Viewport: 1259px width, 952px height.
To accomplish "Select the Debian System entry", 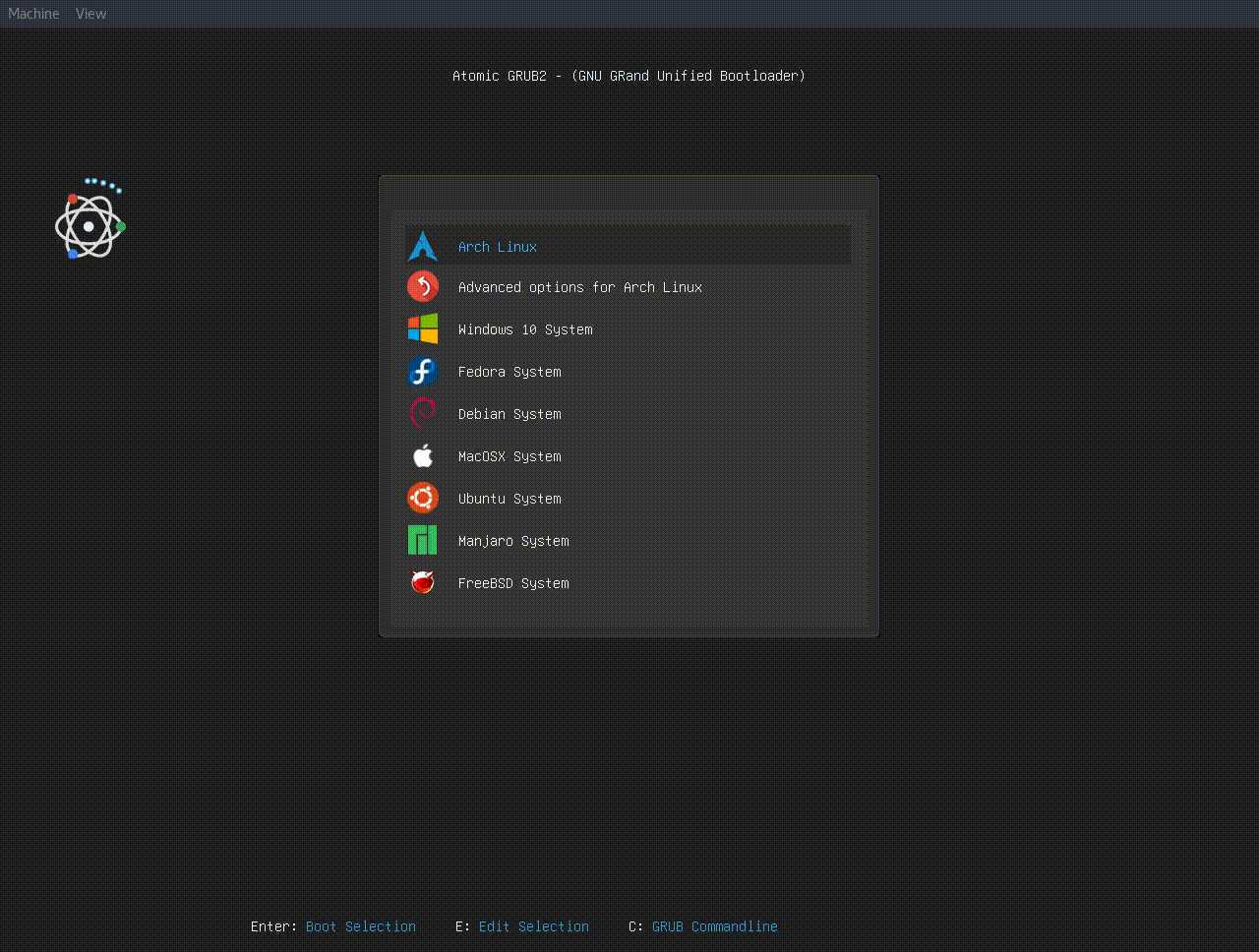I will pyautogui.click(x=628, y=414).
